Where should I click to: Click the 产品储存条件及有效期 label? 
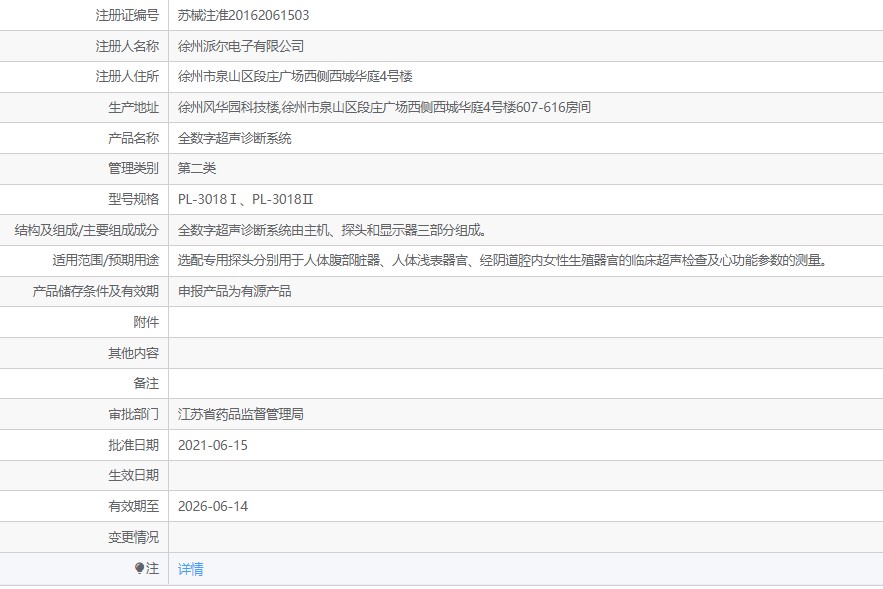(x=96, y=291)
